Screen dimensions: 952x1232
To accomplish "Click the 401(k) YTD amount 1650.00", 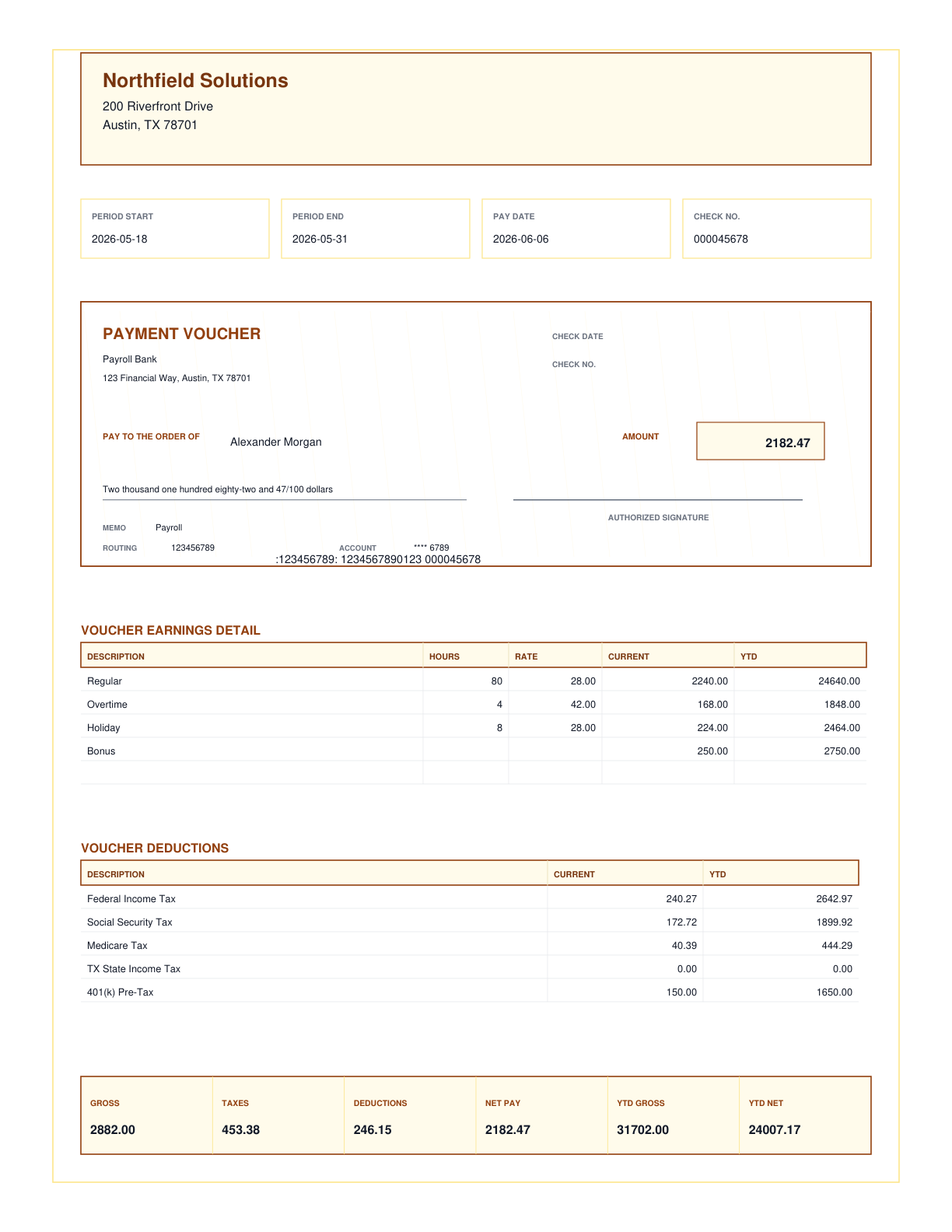I will coord(834,992).
